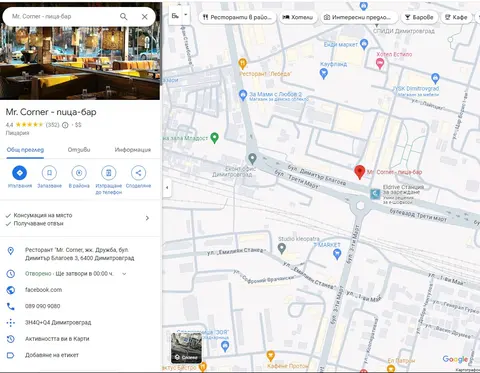The image size is (480, 373).
Task: Open the Слоеве layers thumbnail
Action: coord(186,348)
